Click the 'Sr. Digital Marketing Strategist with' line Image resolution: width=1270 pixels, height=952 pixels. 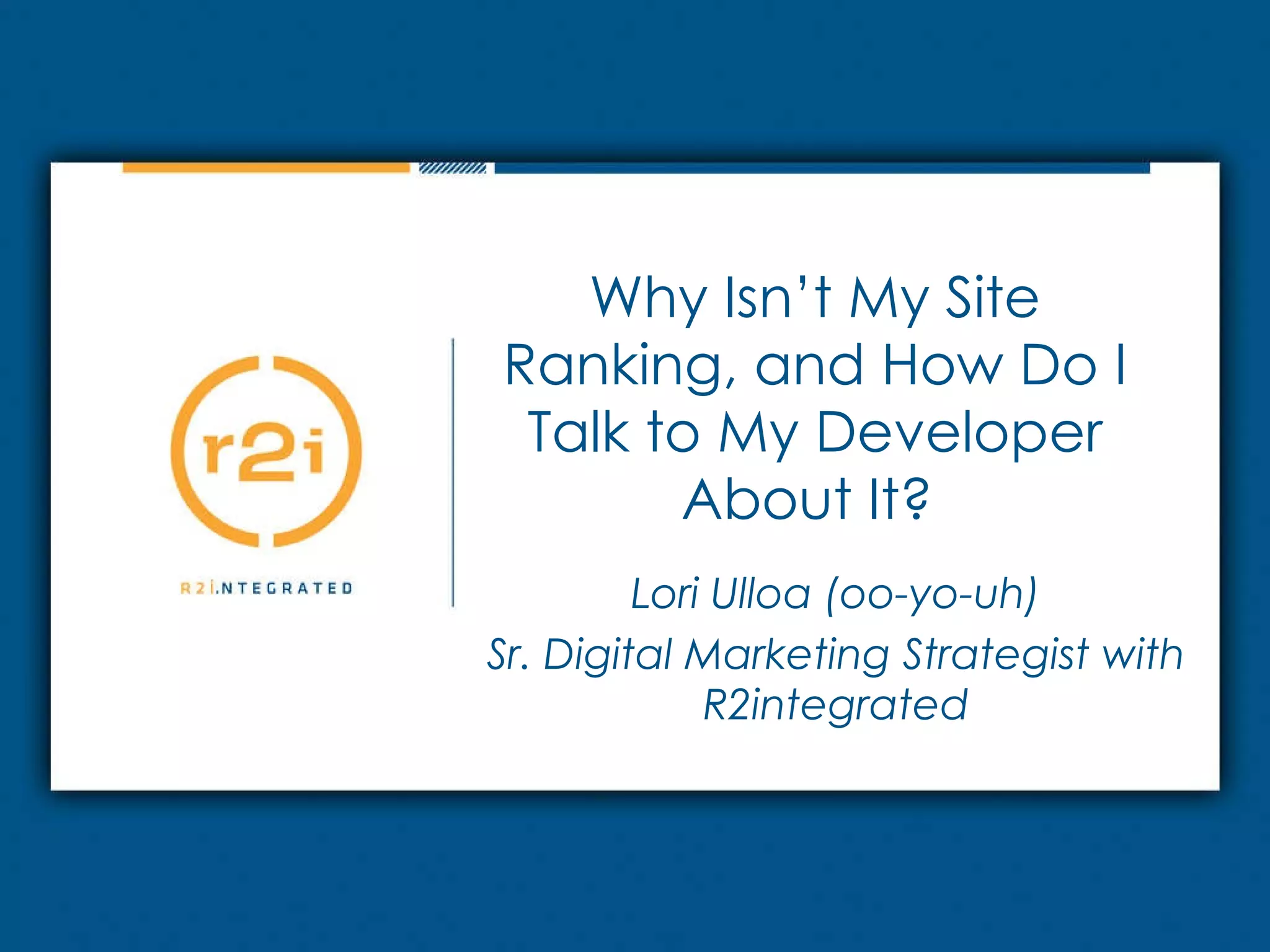[835, 654]
